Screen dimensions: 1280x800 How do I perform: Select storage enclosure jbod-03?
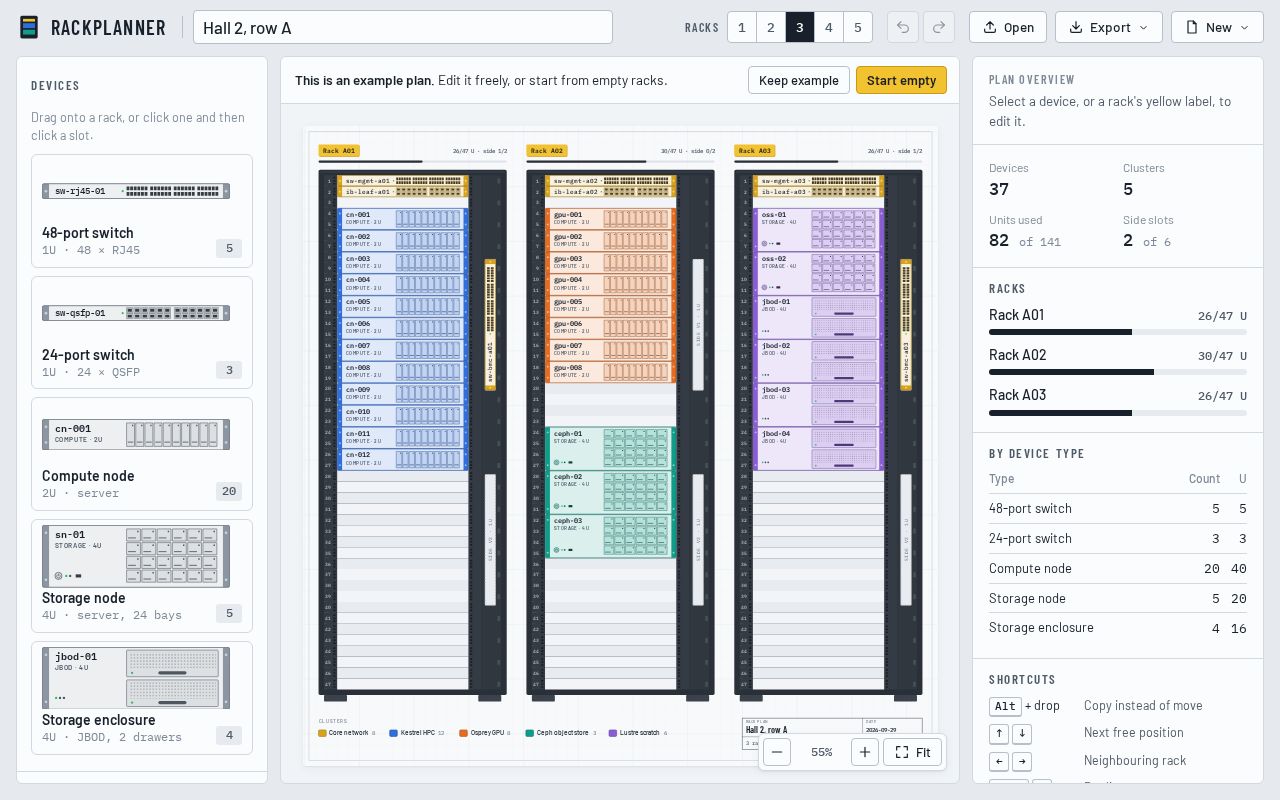click(x=819, y=405)
